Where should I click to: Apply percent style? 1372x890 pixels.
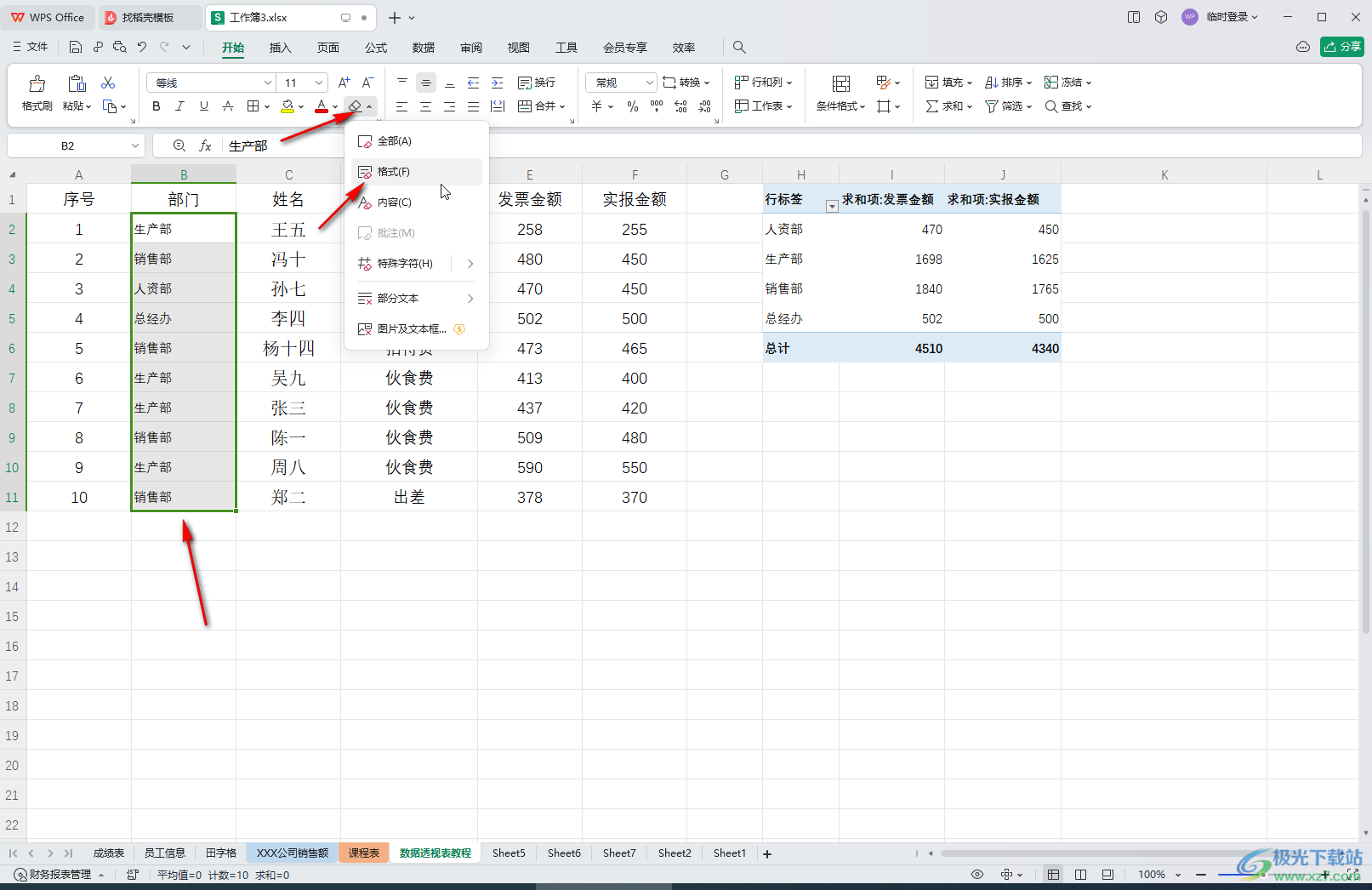point(633,106)
